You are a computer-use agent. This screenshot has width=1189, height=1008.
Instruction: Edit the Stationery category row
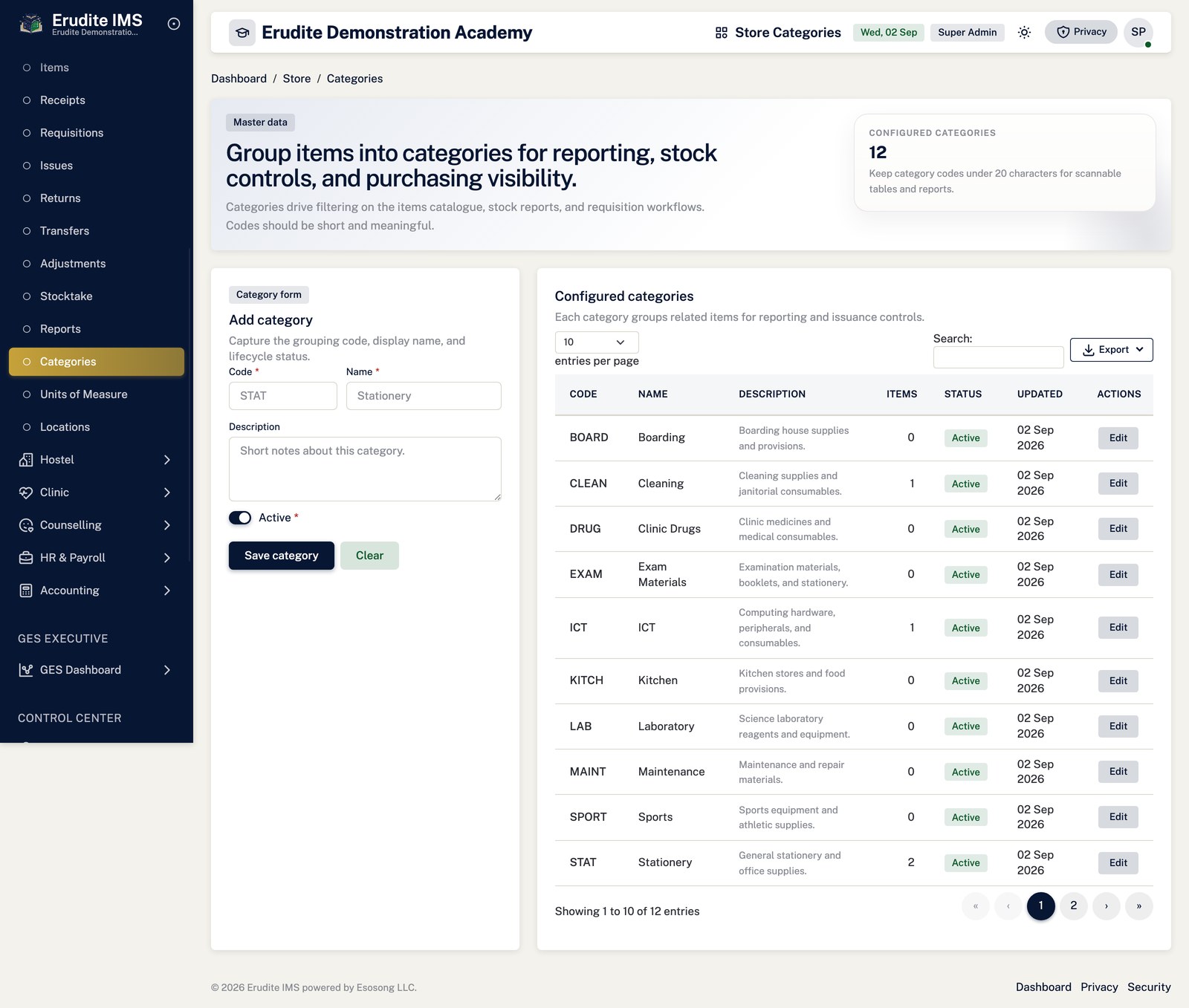click(x=1118, y=862)
